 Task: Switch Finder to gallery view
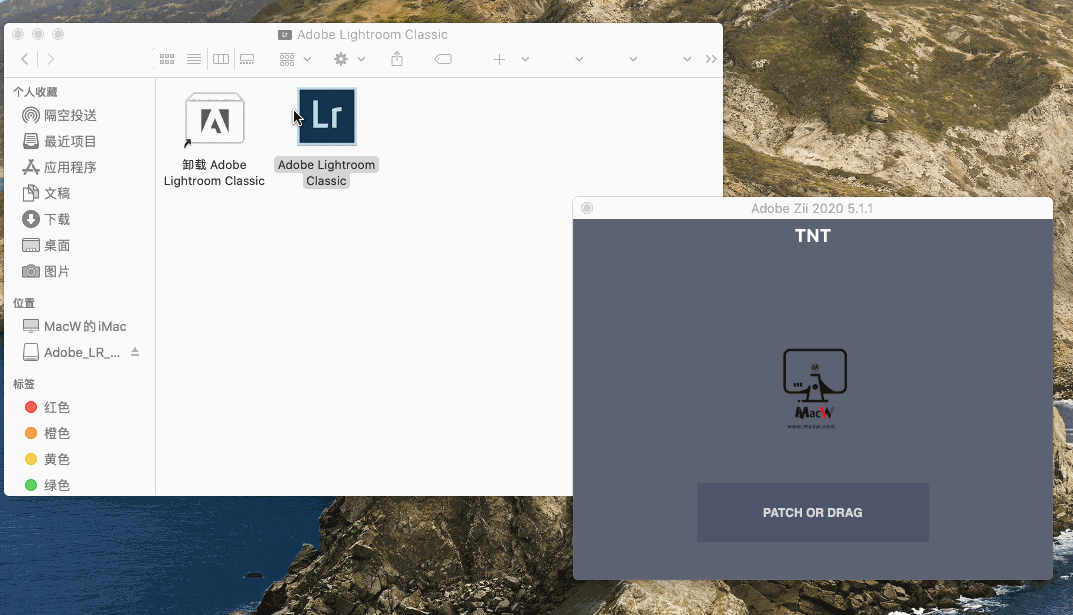click(247, 60)
